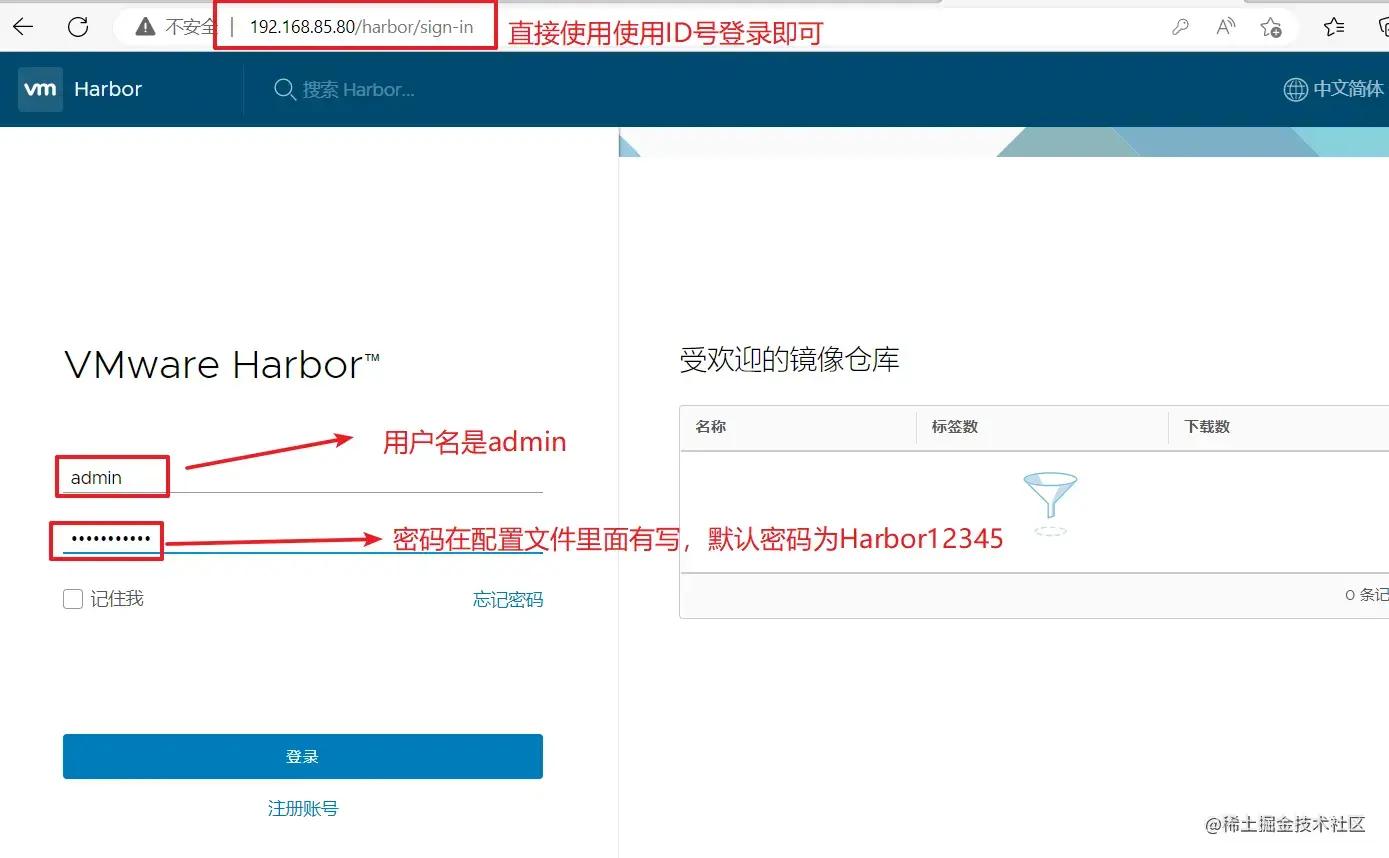The height and width of the screenshot is (858, 1389).
Task: Click the 记住我 label text
Action: tap(117, 599)
